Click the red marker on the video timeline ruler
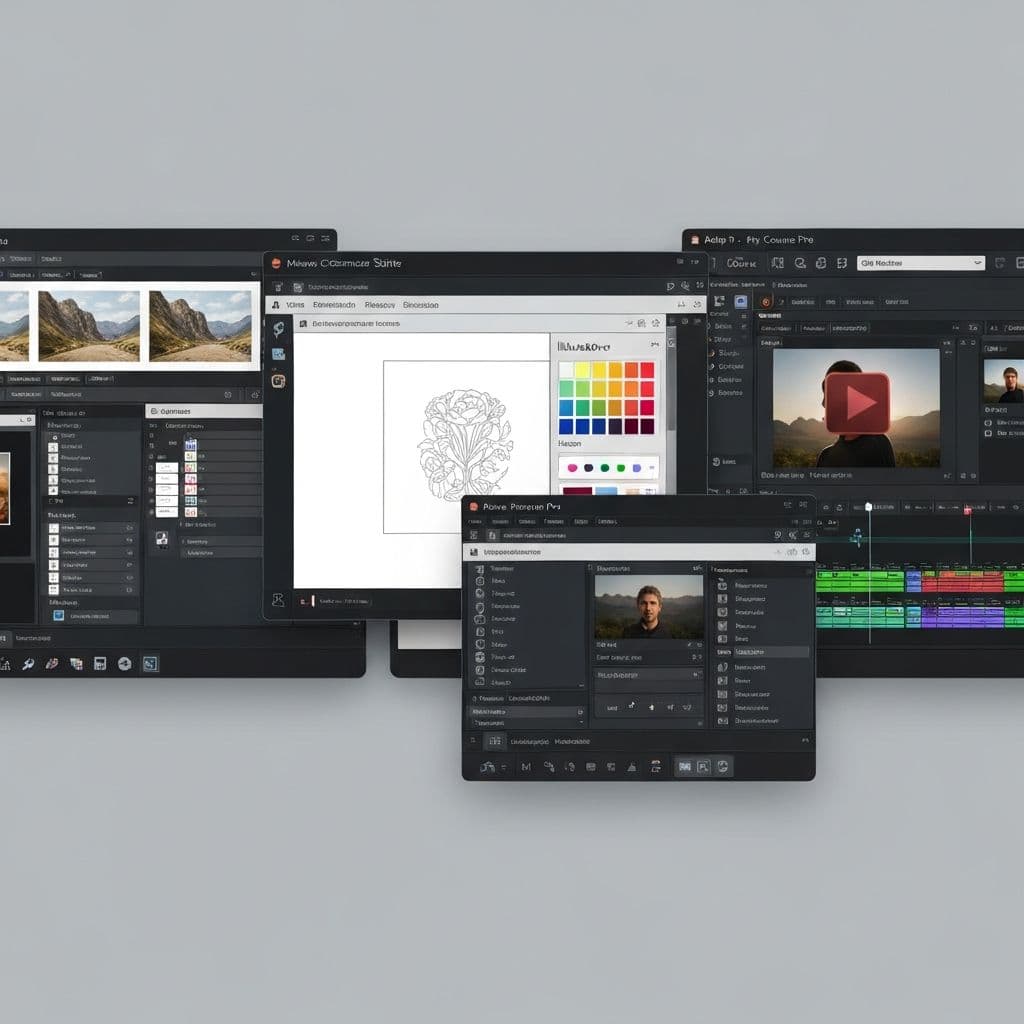The image size is (1024, 1024). click(x=968, y=511)
